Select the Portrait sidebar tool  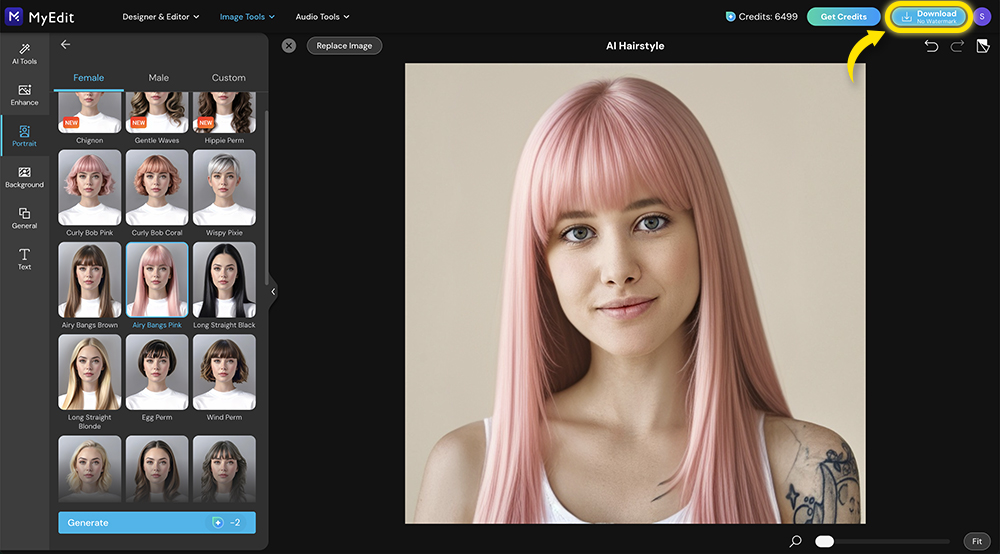(x=24, y=136)
